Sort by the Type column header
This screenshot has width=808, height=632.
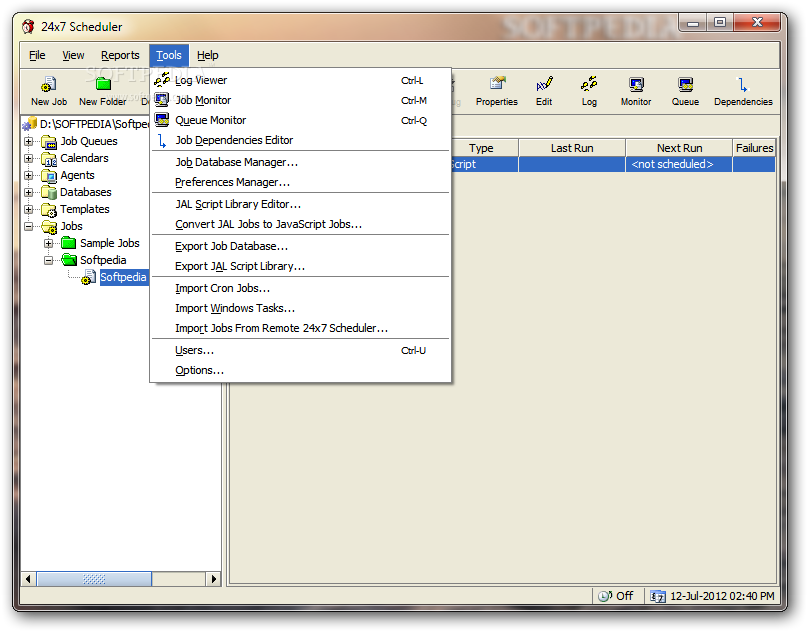484,148
